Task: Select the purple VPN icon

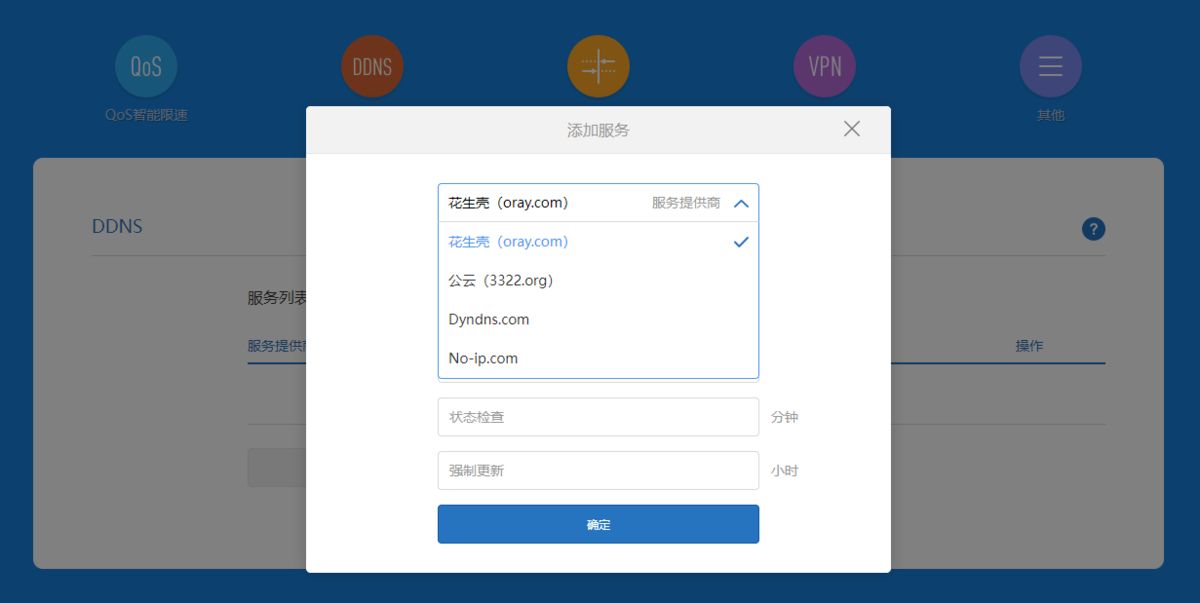Action: point(825,67)
